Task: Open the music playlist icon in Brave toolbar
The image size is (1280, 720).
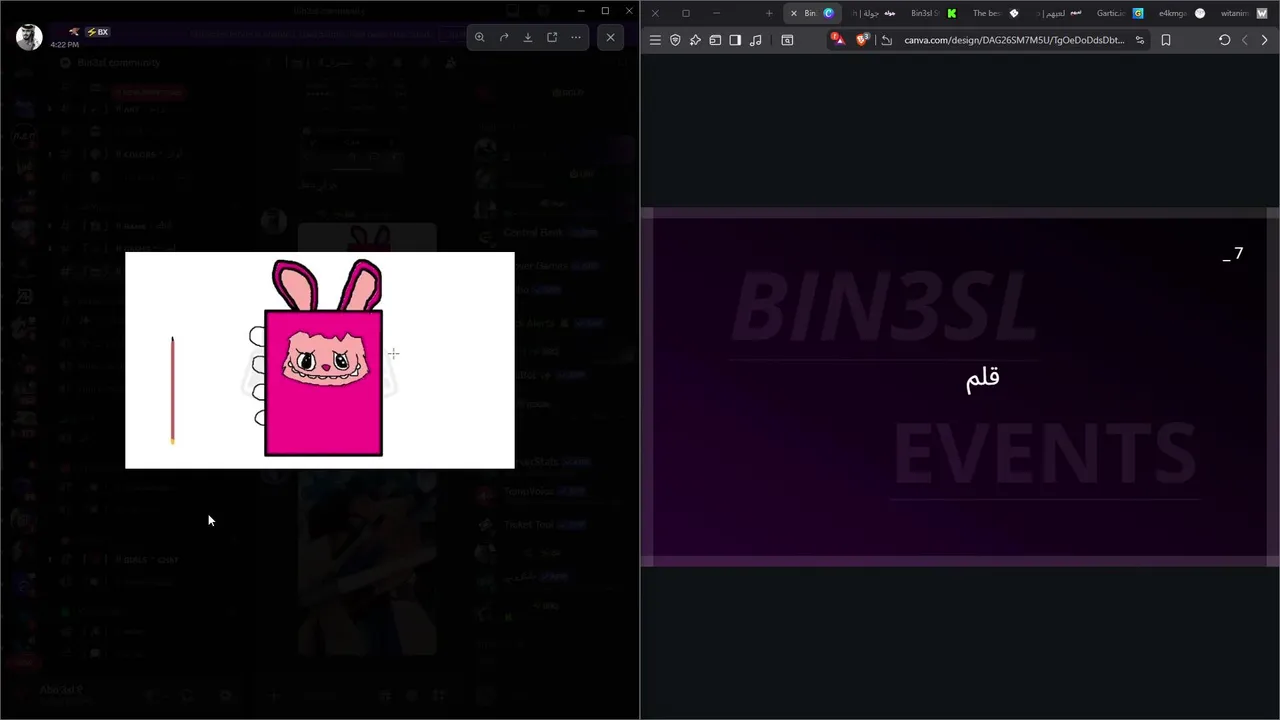Action: click(755, 40)
